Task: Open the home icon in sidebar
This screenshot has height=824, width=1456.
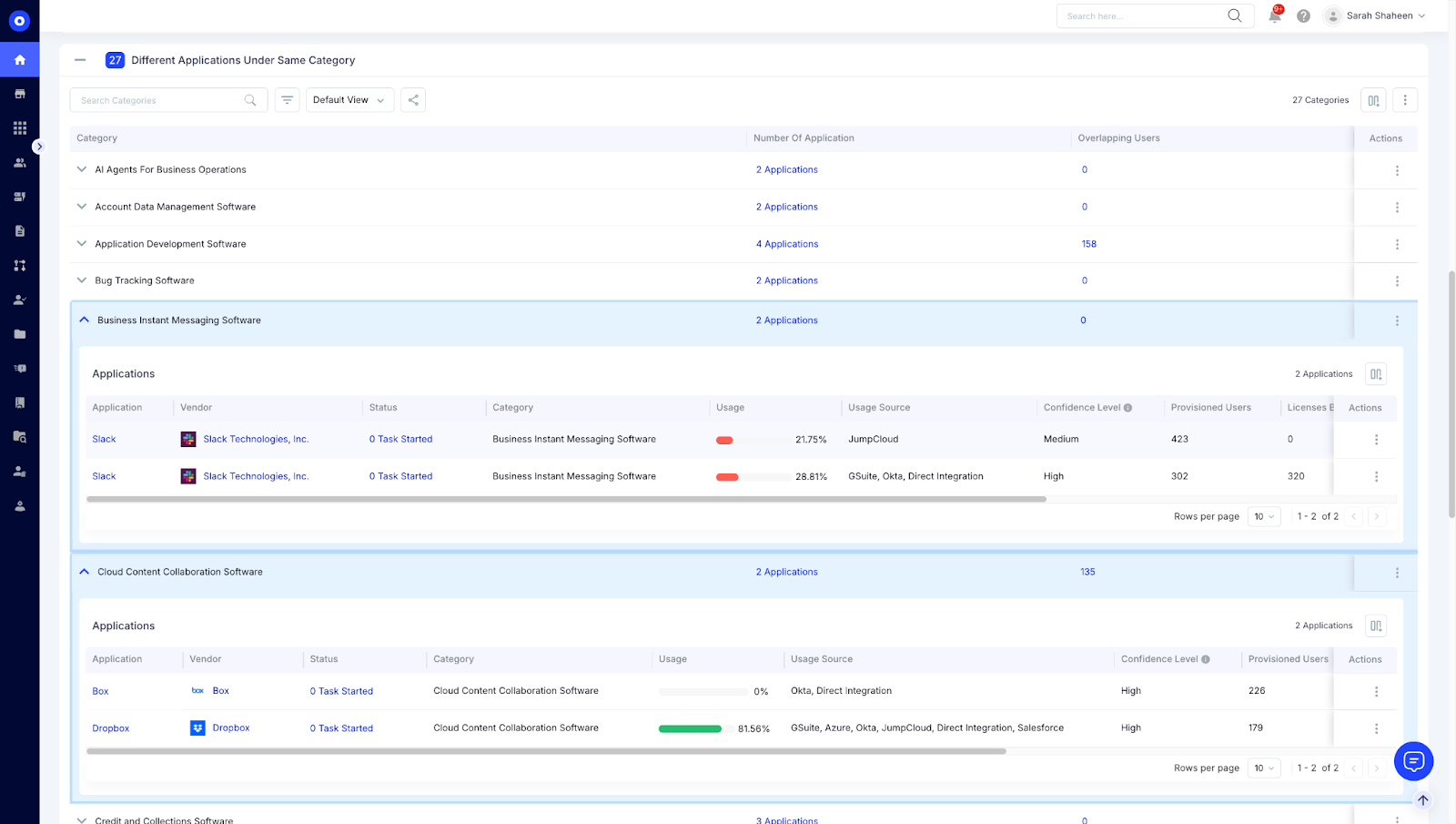Action: (x=19, y=60)
